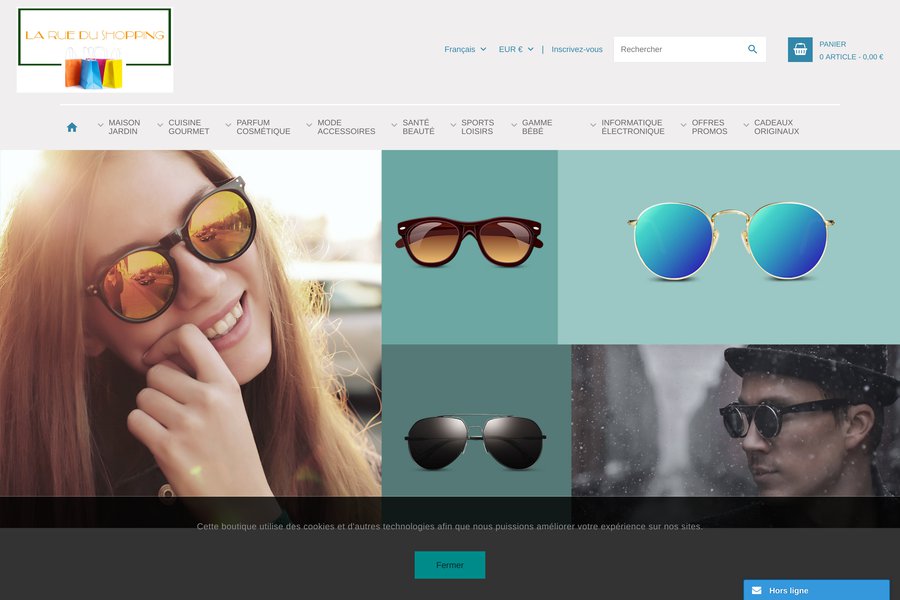The height and width of the screenshot is (600, 900).
Task: Open the Gamme Bébé menu
Action: click(537, 127)
